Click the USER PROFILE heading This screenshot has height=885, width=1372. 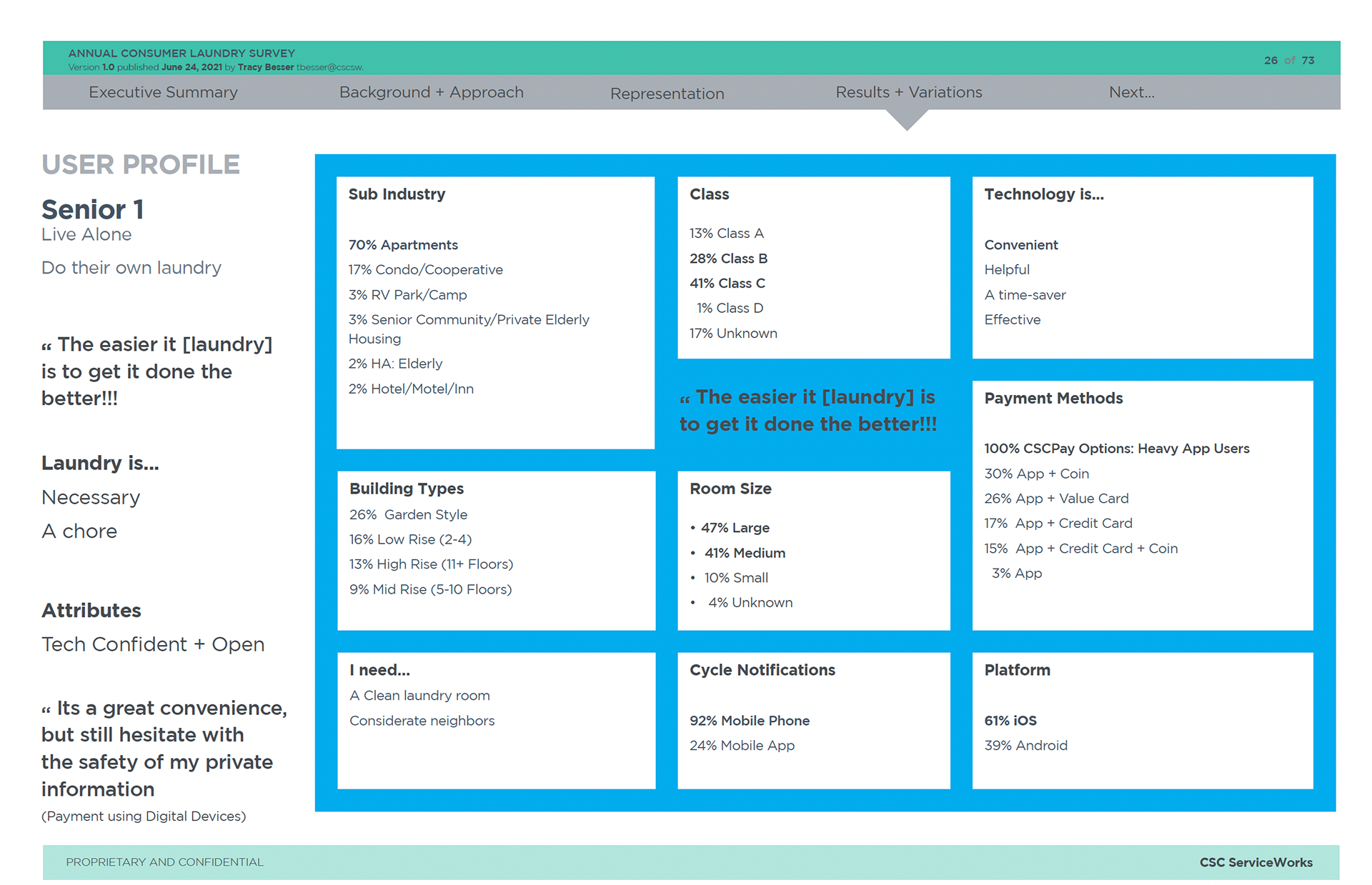pos(141,165)
